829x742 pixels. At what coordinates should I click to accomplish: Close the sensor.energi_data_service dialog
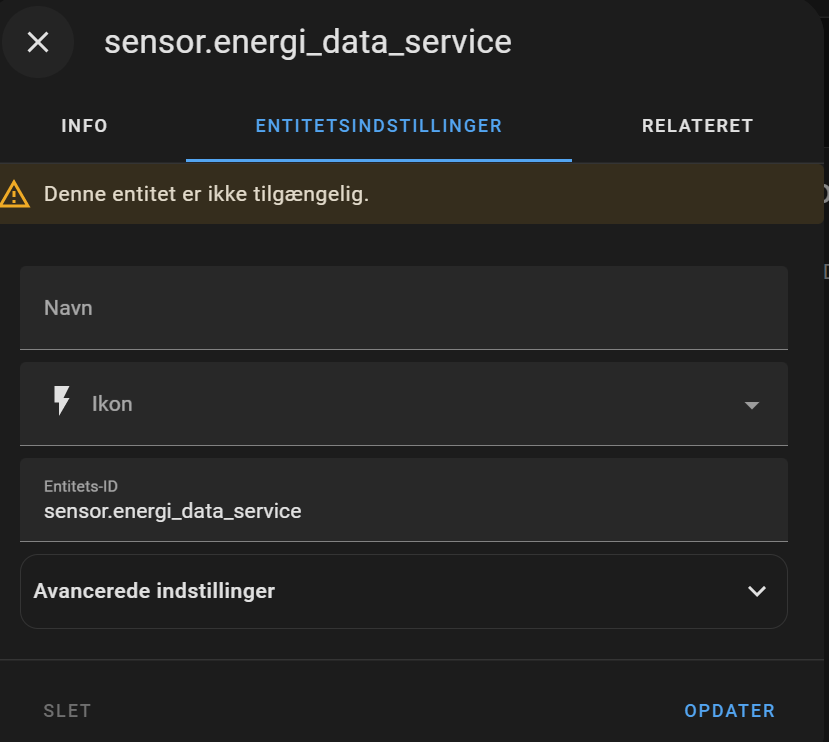point(37,42)
